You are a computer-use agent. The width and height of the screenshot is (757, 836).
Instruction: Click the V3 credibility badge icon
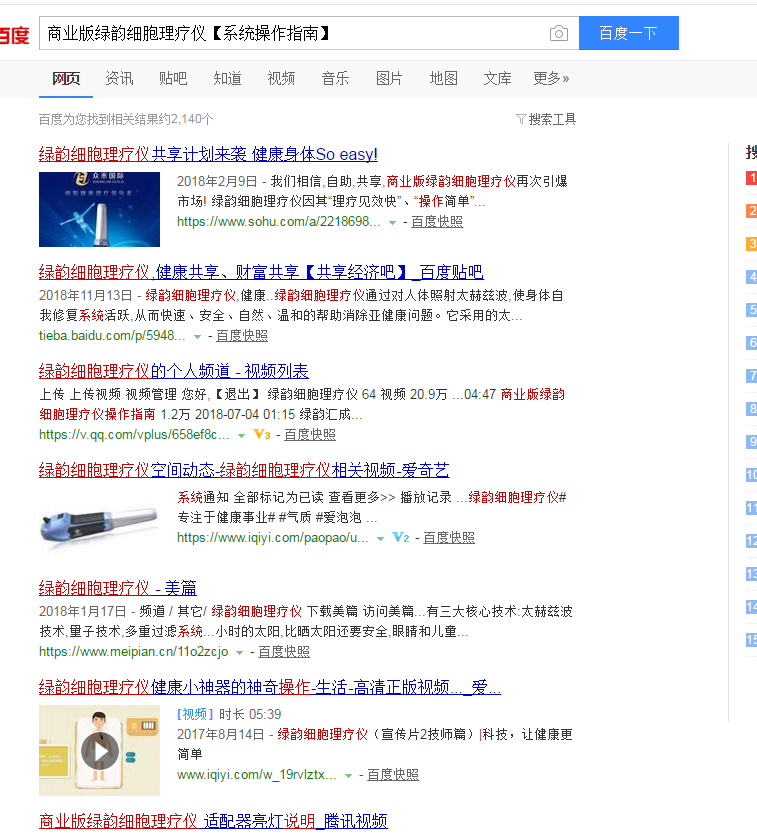point(262,435)
